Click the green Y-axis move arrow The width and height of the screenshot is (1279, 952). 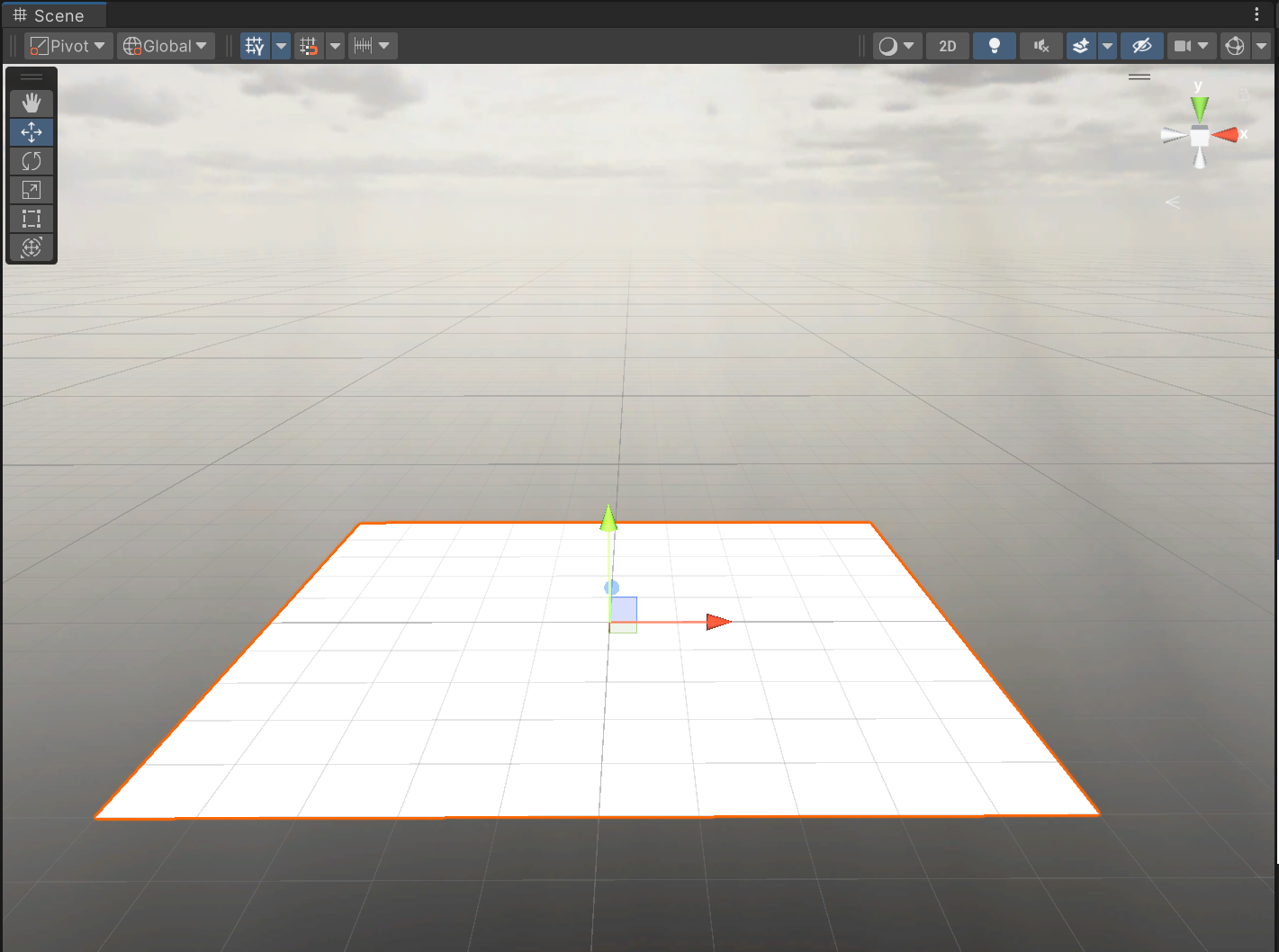click(608, 518)
